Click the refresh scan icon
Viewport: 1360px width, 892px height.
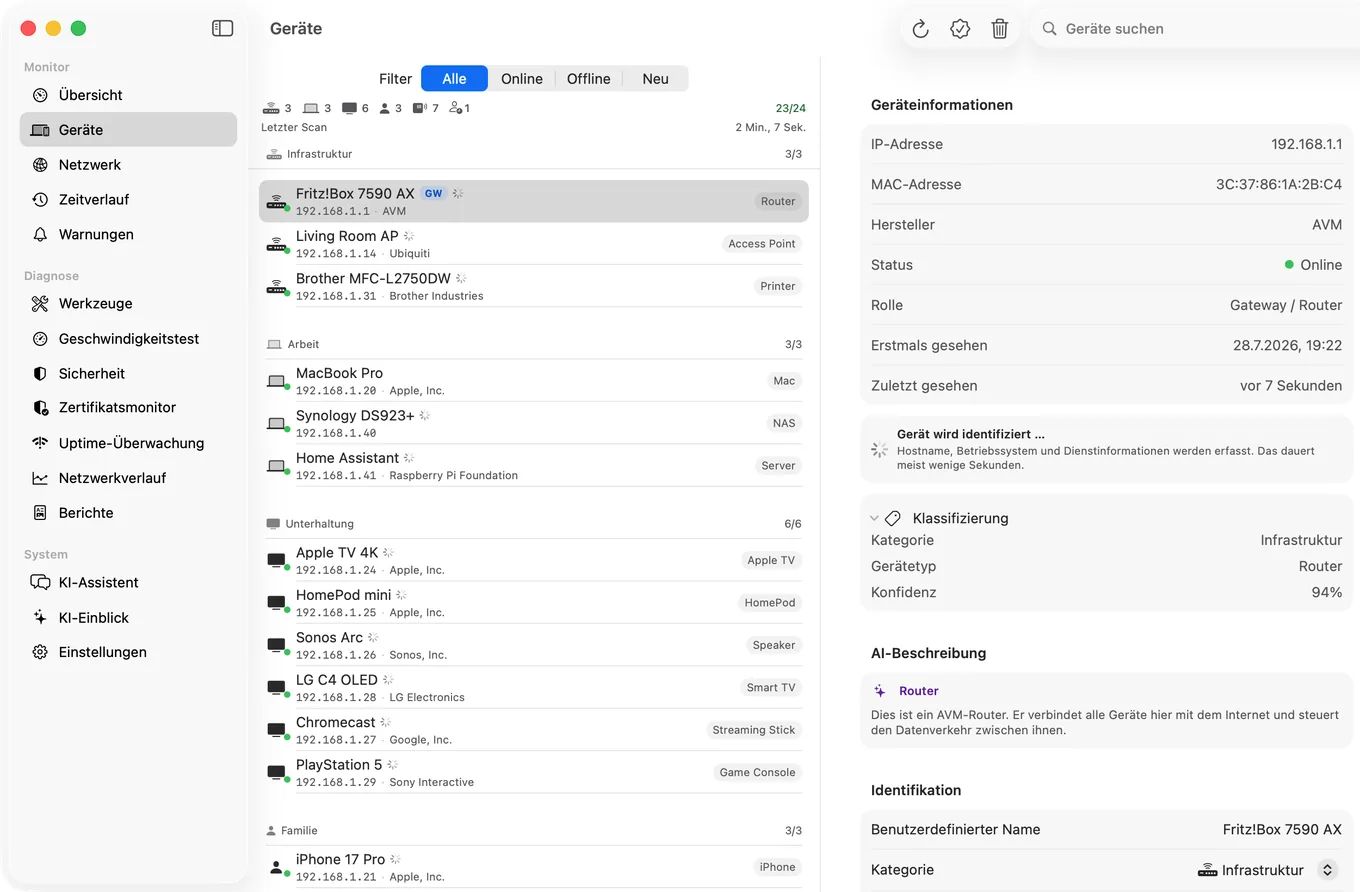[921, 29]
